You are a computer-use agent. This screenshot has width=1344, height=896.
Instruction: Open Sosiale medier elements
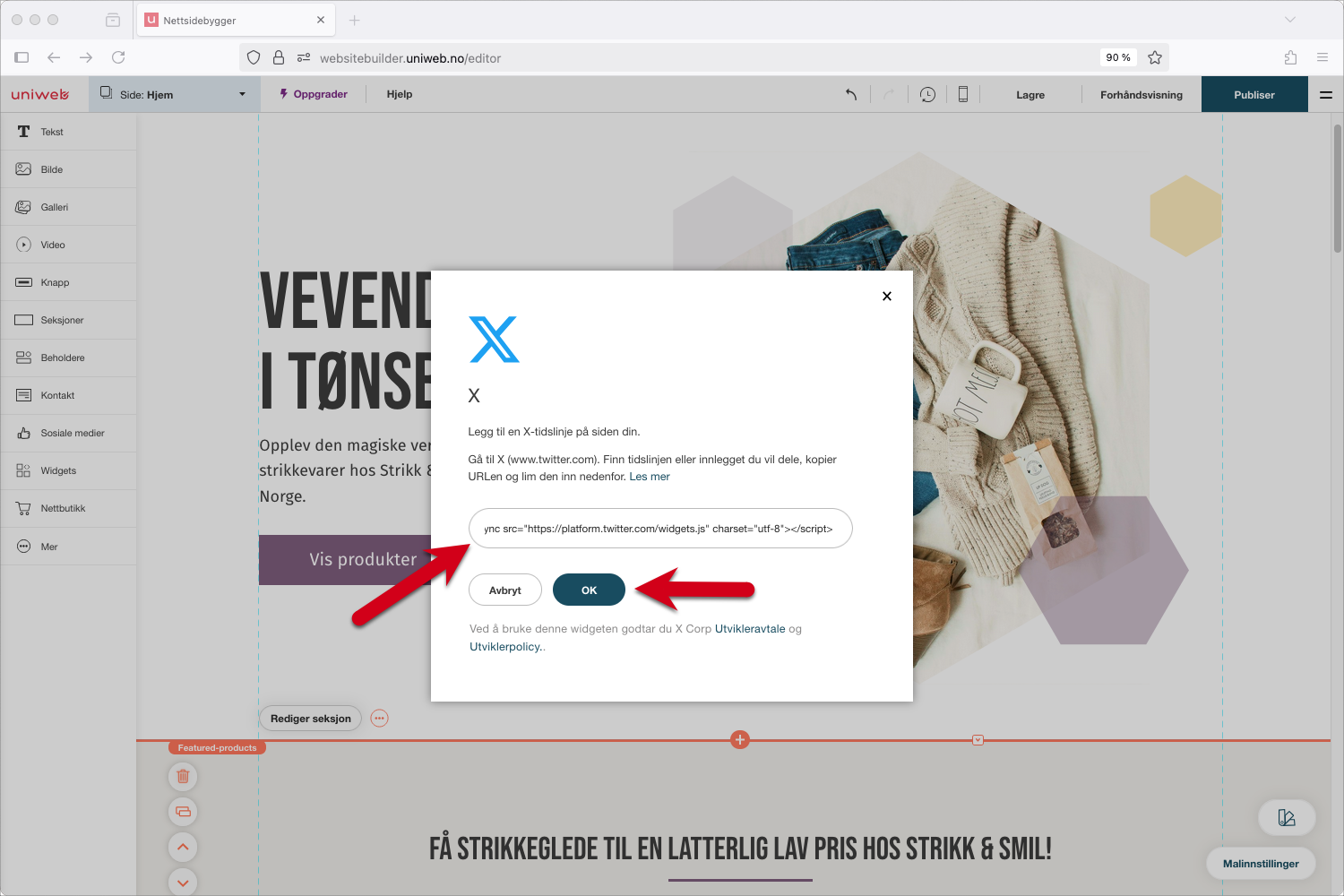pos(68,433)
